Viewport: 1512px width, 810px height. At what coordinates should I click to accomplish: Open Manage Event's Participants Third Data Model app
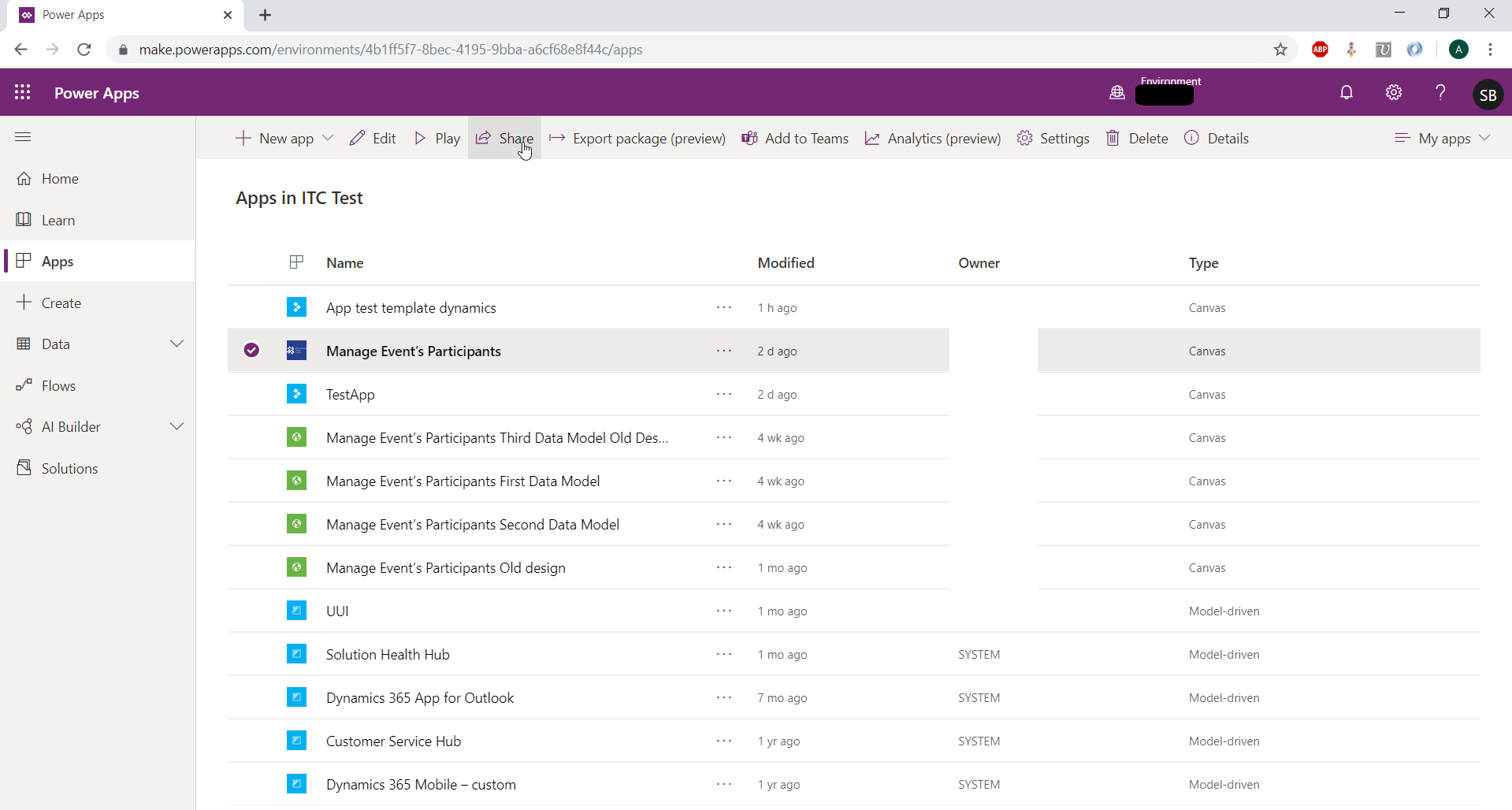[x=497, y=437]
